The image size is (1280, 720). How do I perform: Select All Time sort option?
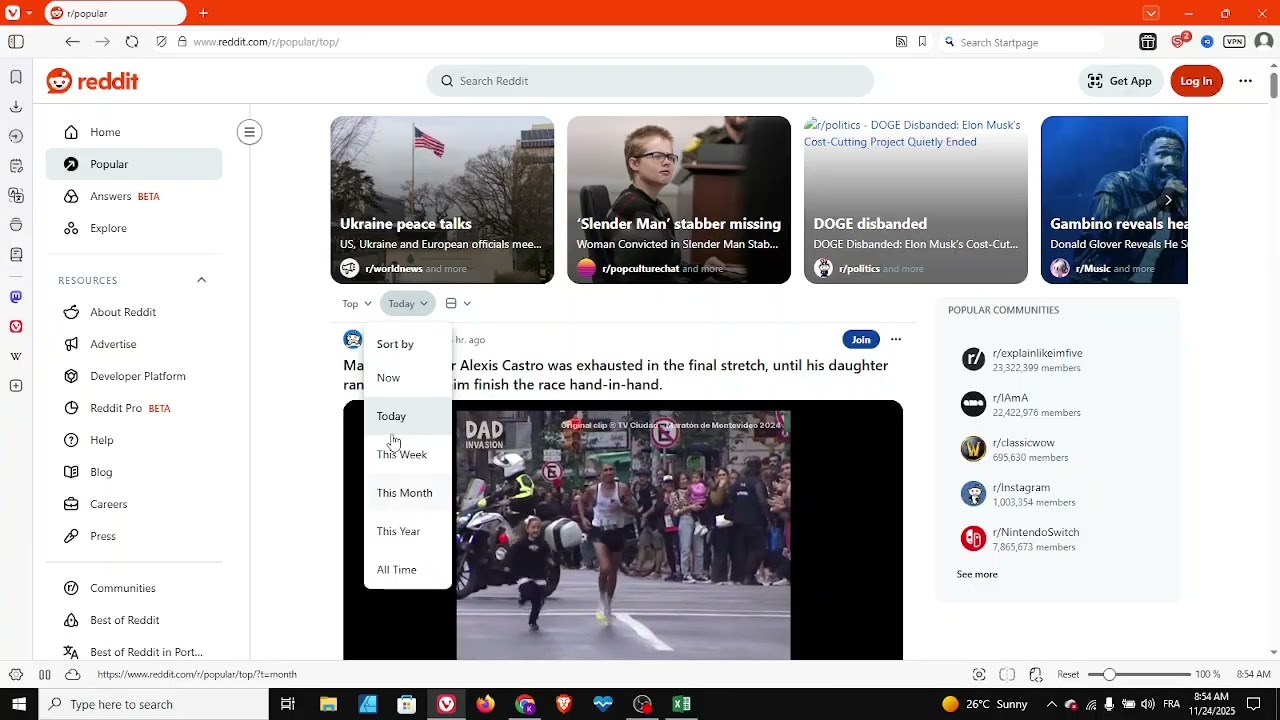(408, 570)
